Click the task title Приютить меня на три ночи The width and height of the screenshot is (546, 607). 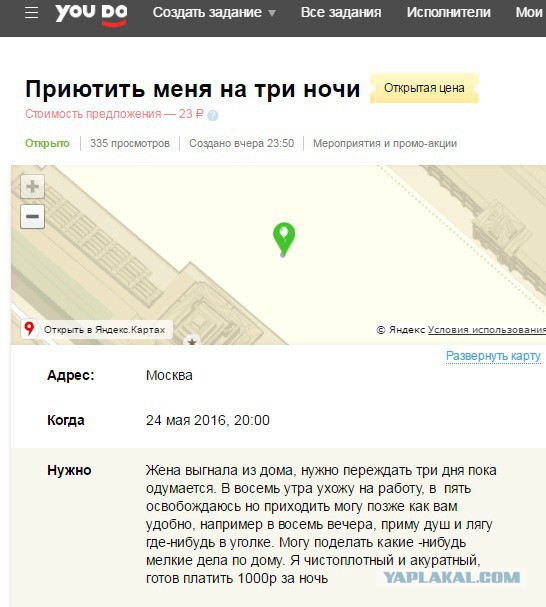point(193,89)
